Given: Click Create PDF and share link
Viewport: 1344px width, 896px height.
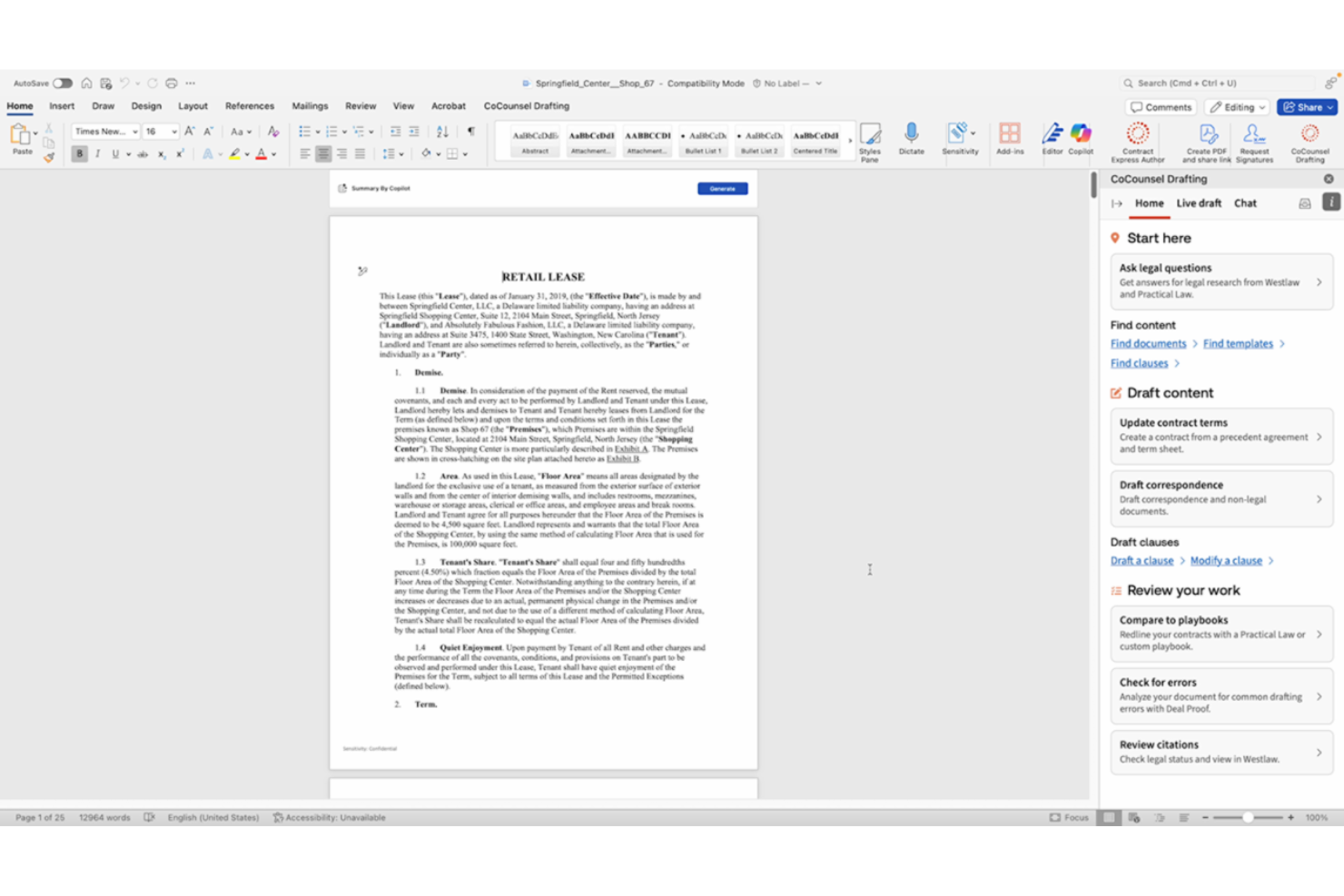Looking at the screenshot, I should [1207, 143].
